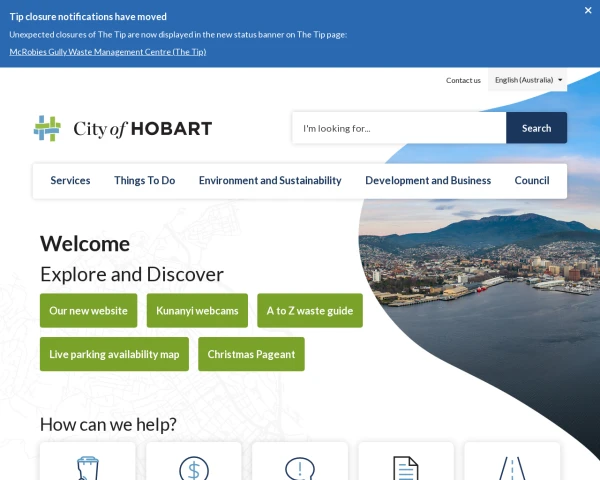Click the dollar sign payment icon
Image resolution: width=600 pixels, height=480 pixels.
click(x=194, y=466)
